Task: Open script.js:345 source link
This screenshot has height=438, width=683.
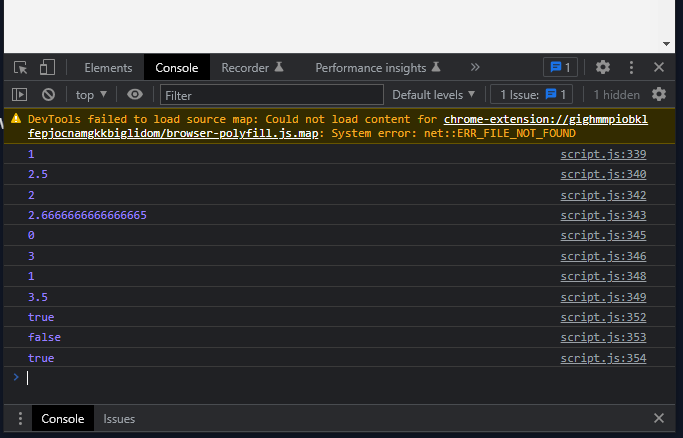Action: click(603, 235)
